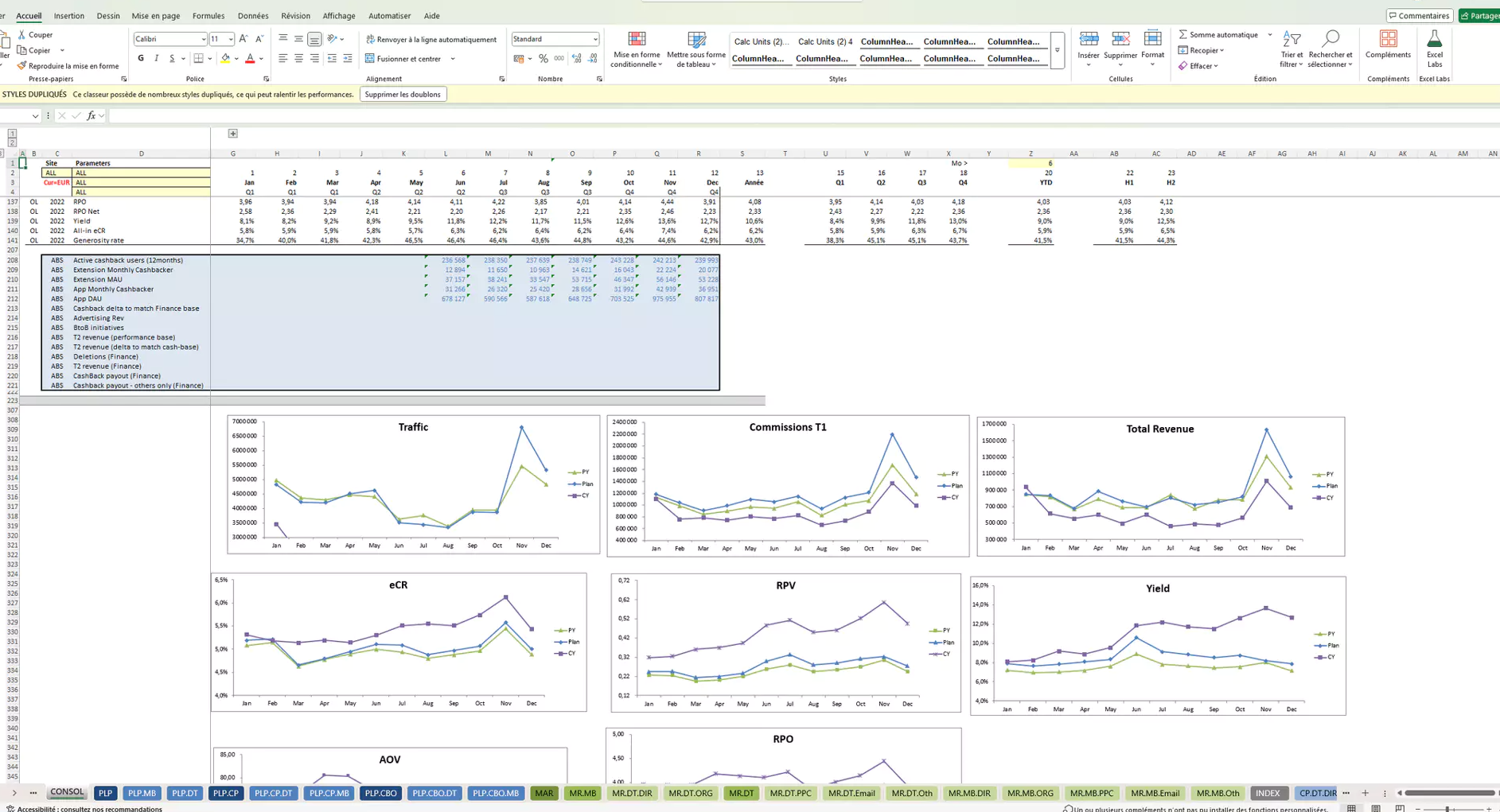Screen dimensions: 1500x812
Task: Switch to the PLP.CBO sheet tab
Action: tap(380, 793)
